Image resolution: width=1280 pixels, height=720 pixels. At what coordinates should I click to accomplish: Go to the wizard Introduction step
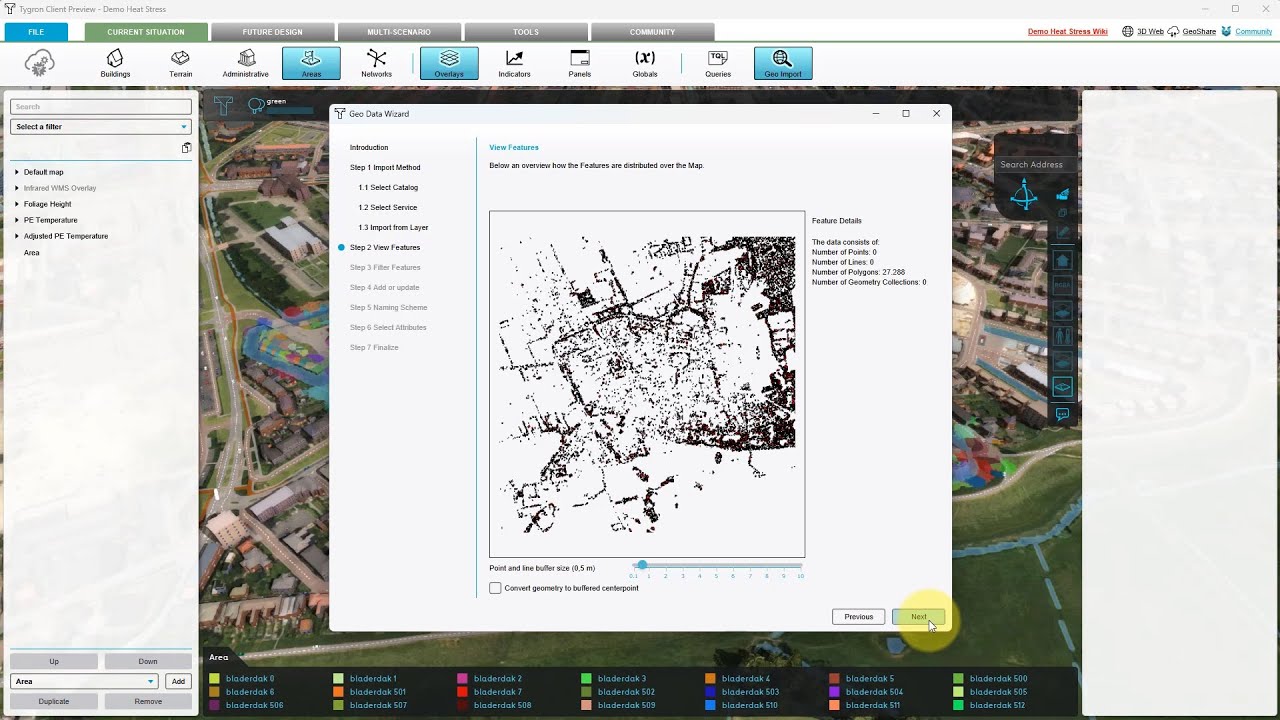click(369, 147)
